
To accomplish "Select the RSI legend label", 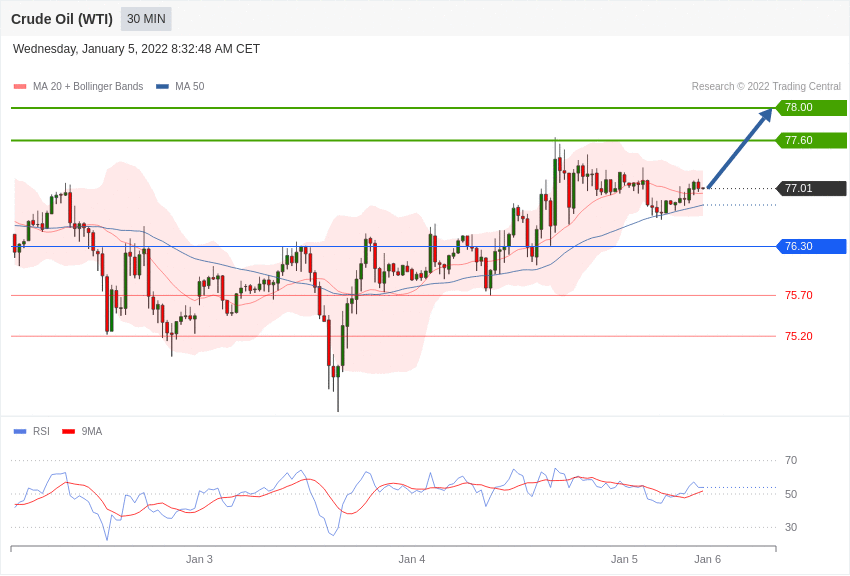I will coord(41,431).
